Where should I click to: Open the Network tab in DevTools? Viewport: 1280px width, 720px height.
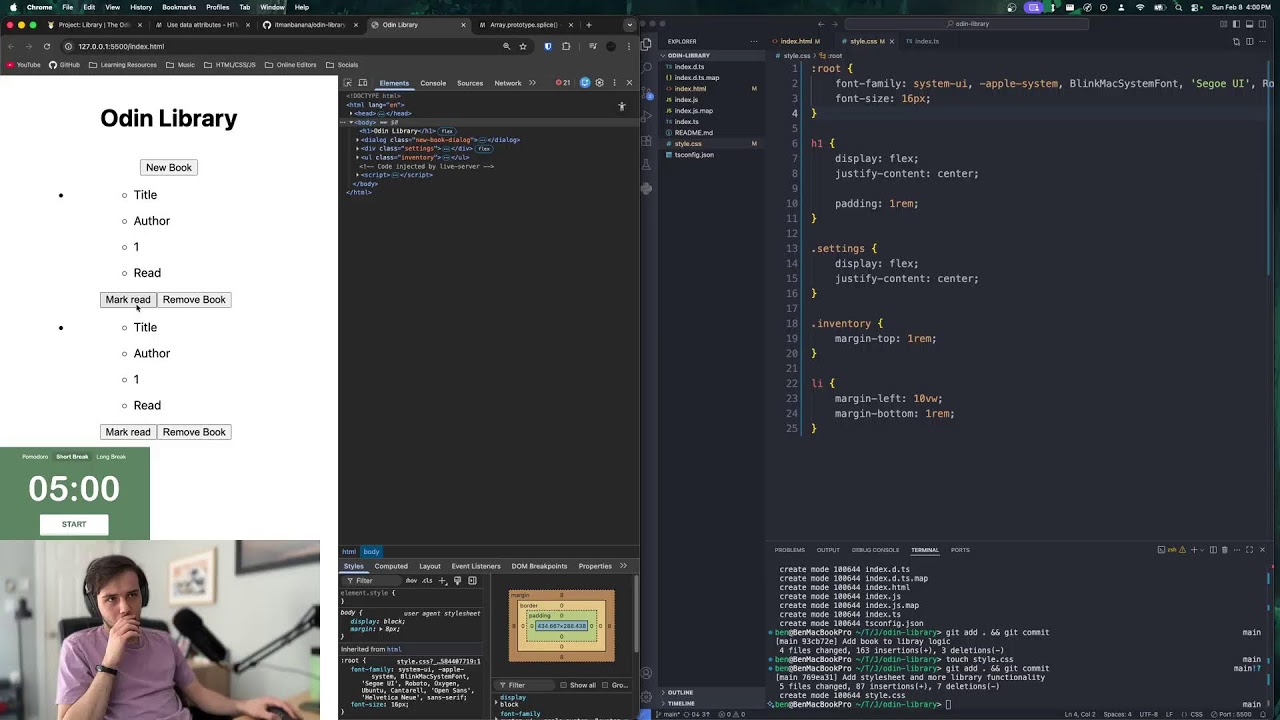508,83
